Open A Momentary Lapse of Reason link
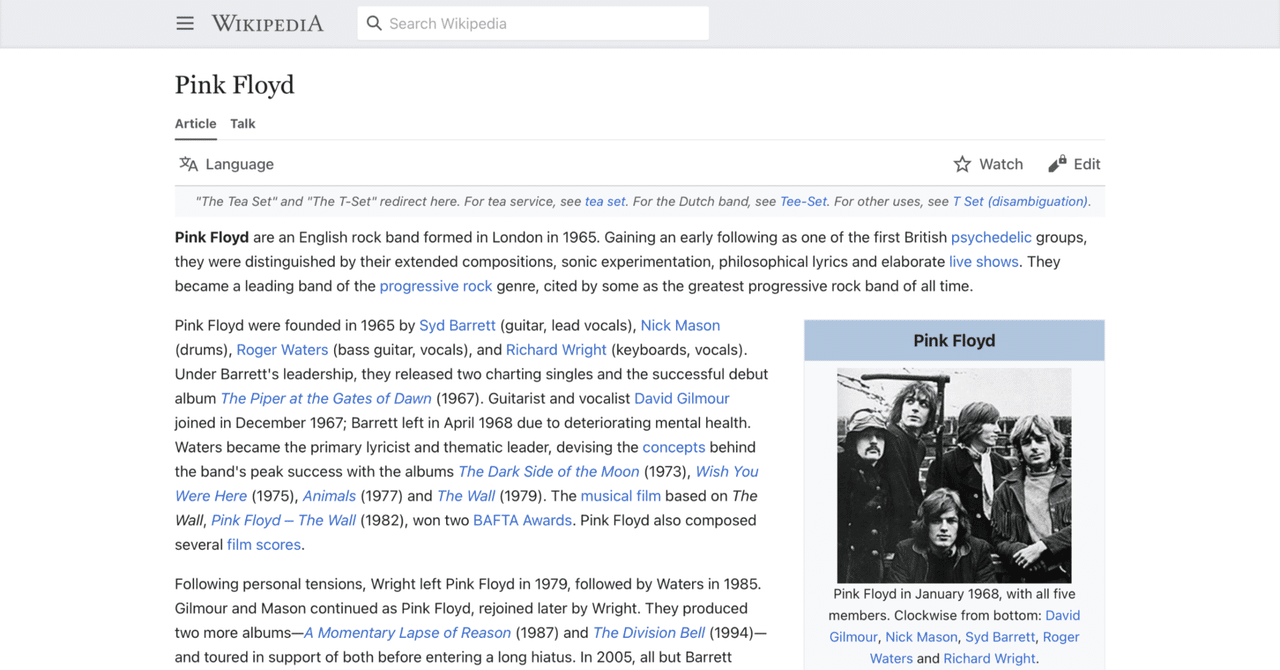 tap(408, 633)
